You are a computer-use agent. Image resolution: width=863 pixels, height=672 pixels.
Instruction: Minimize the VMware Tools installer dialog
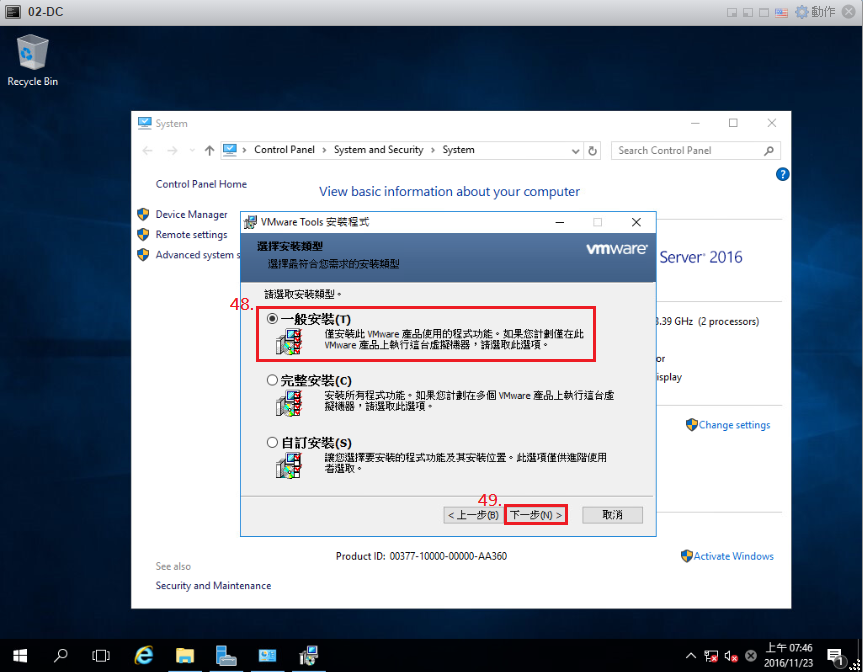point(560,222)
